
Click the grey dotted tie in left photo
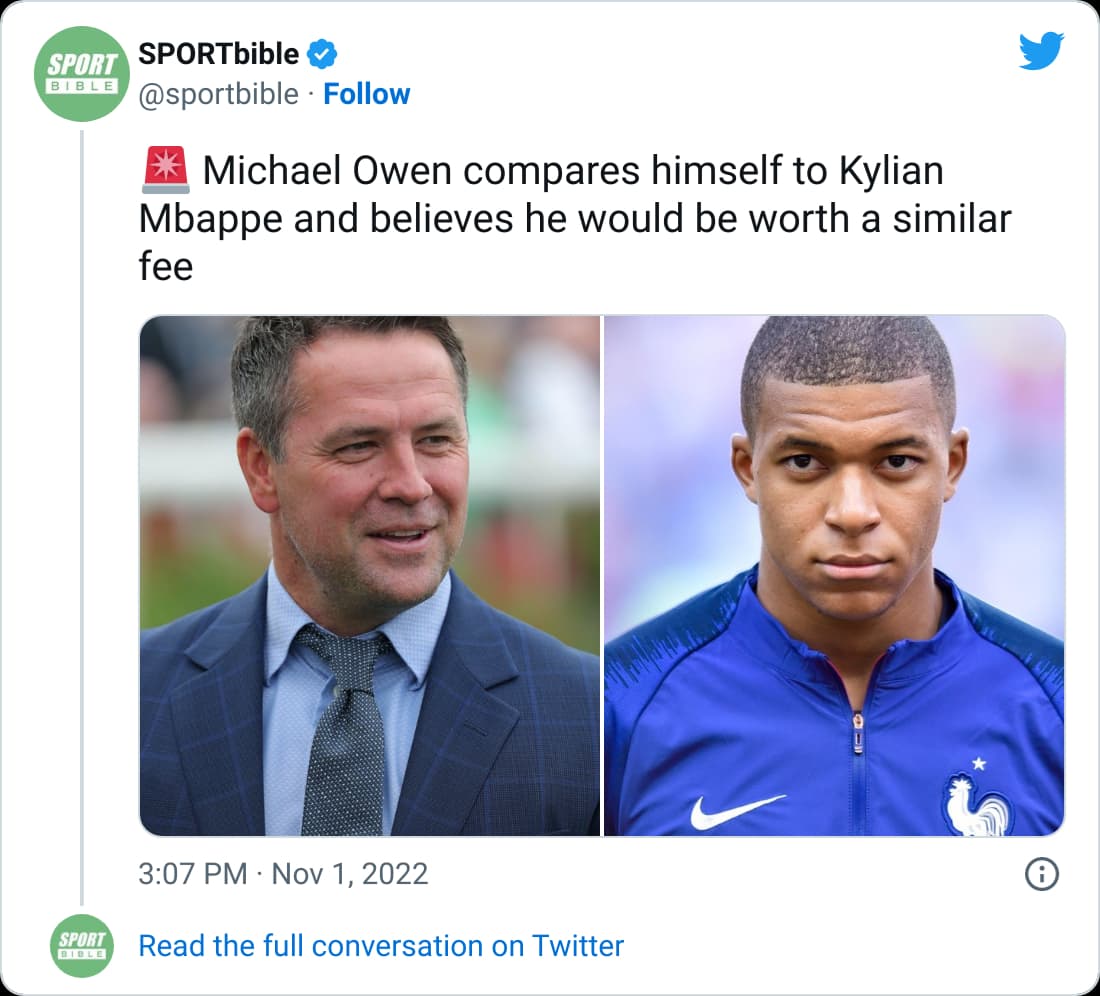coord(344,729)
